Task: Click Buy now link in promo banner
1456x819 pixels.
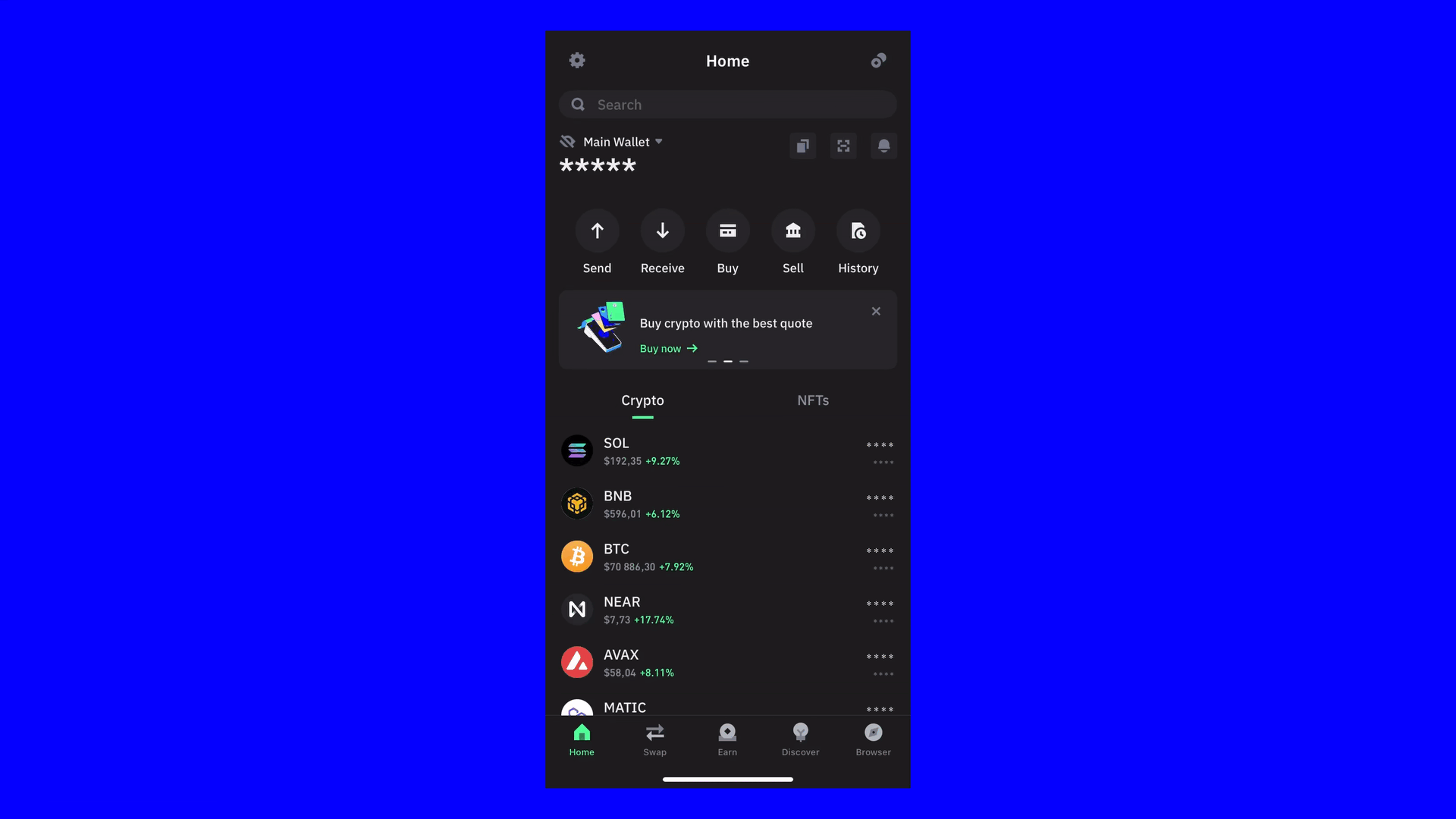Action: [668, 349]
